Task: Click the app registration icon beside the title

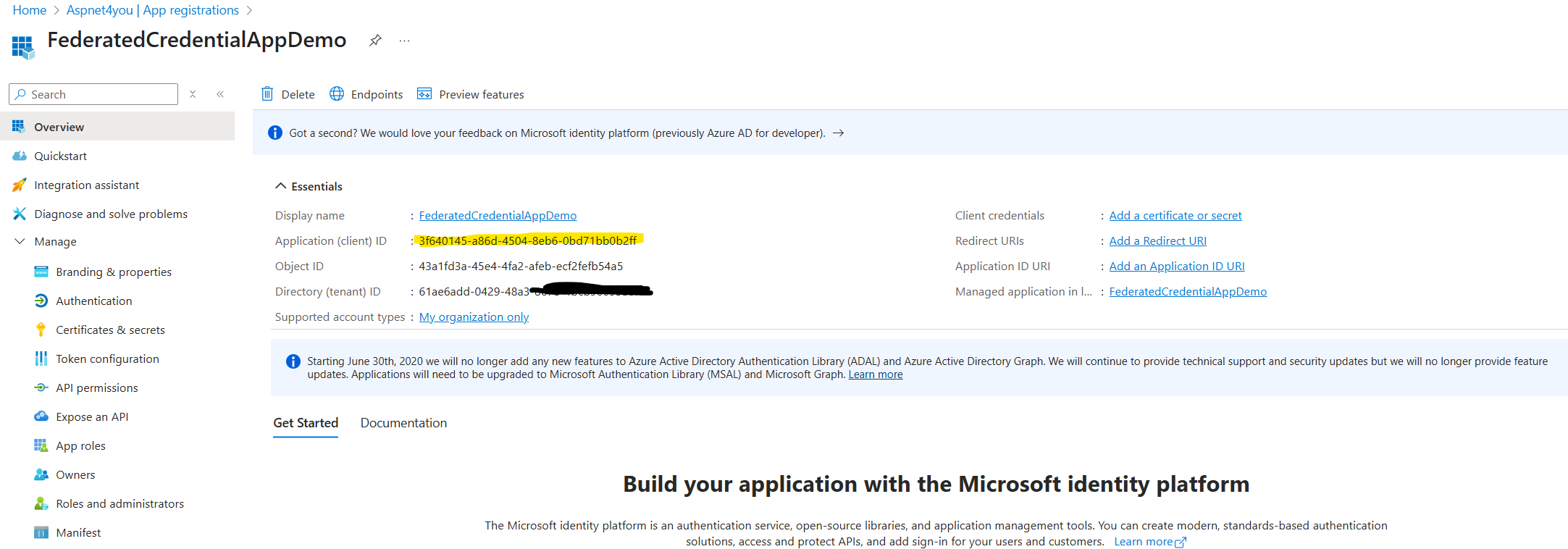Action: 23,48
